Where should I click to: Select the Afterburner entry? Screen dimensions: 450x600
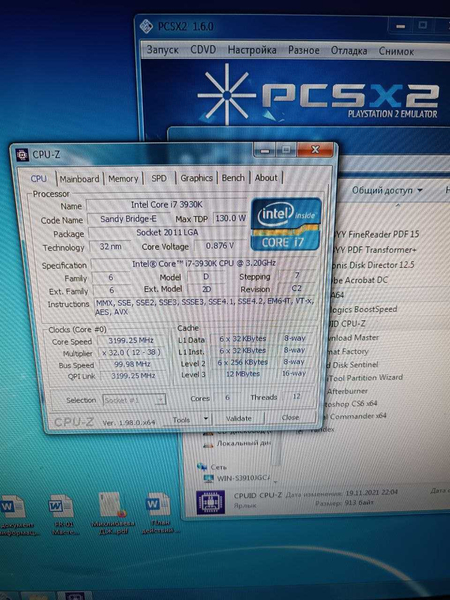pos(347,391)
